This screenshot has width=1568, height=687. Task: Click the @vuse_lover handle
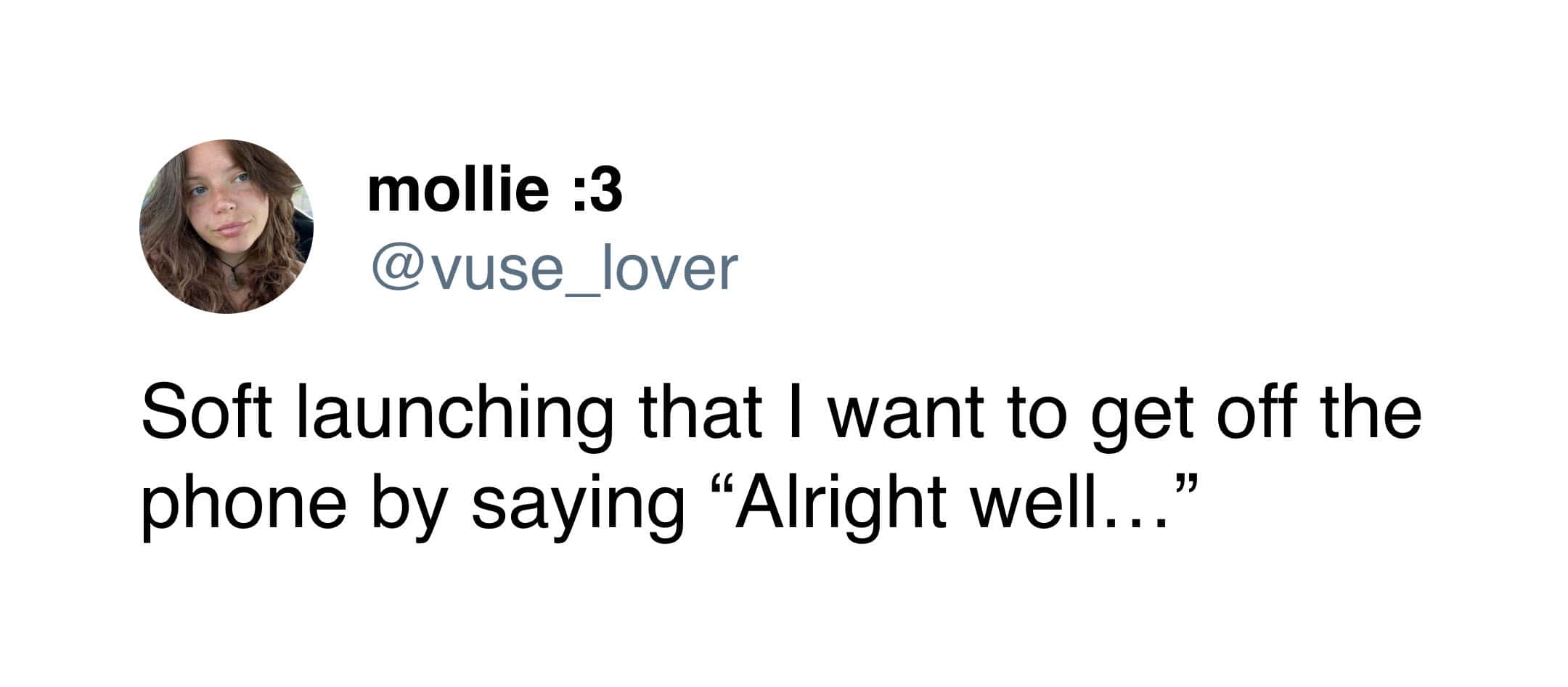pos(554,268)
